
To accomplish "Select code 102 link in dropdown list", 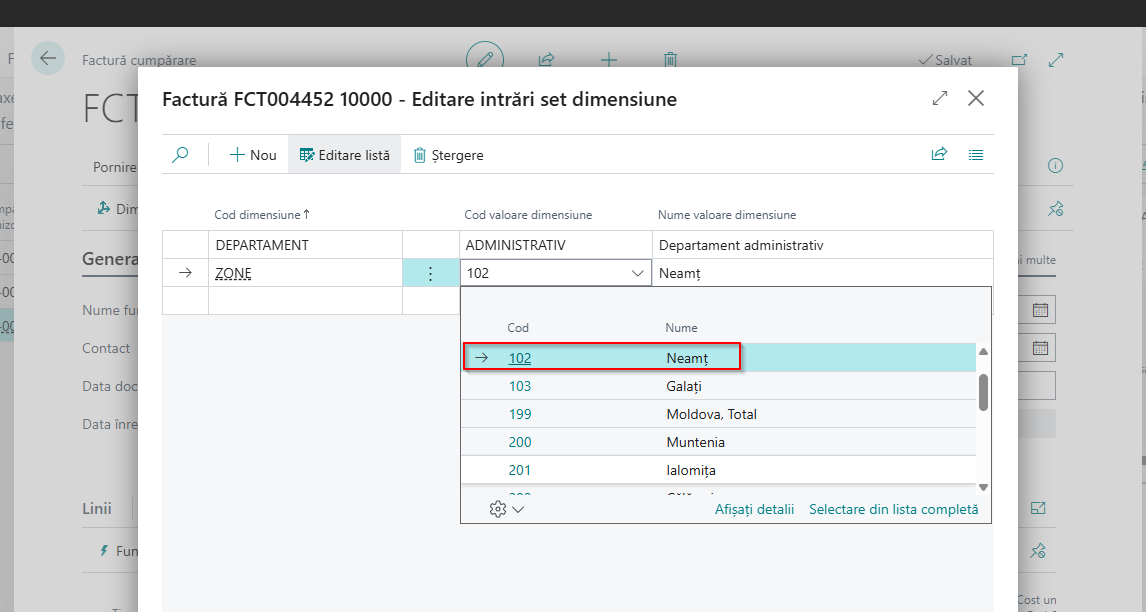I will (520, 358).
